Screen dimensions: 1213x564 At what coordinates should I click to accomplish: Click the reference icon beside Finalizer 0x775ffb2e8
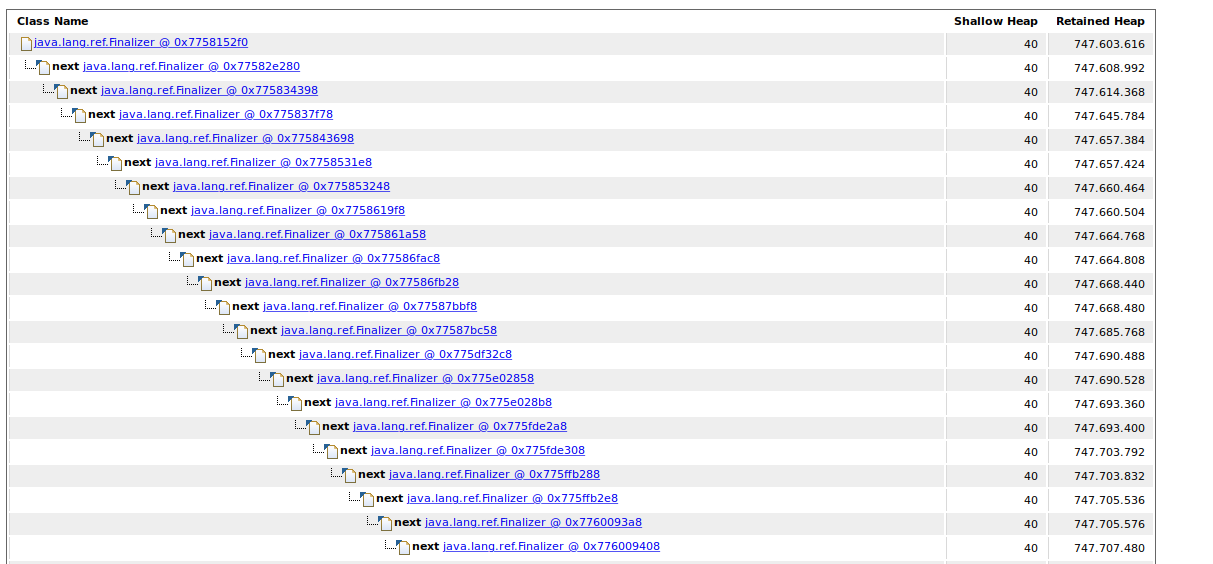367,499
